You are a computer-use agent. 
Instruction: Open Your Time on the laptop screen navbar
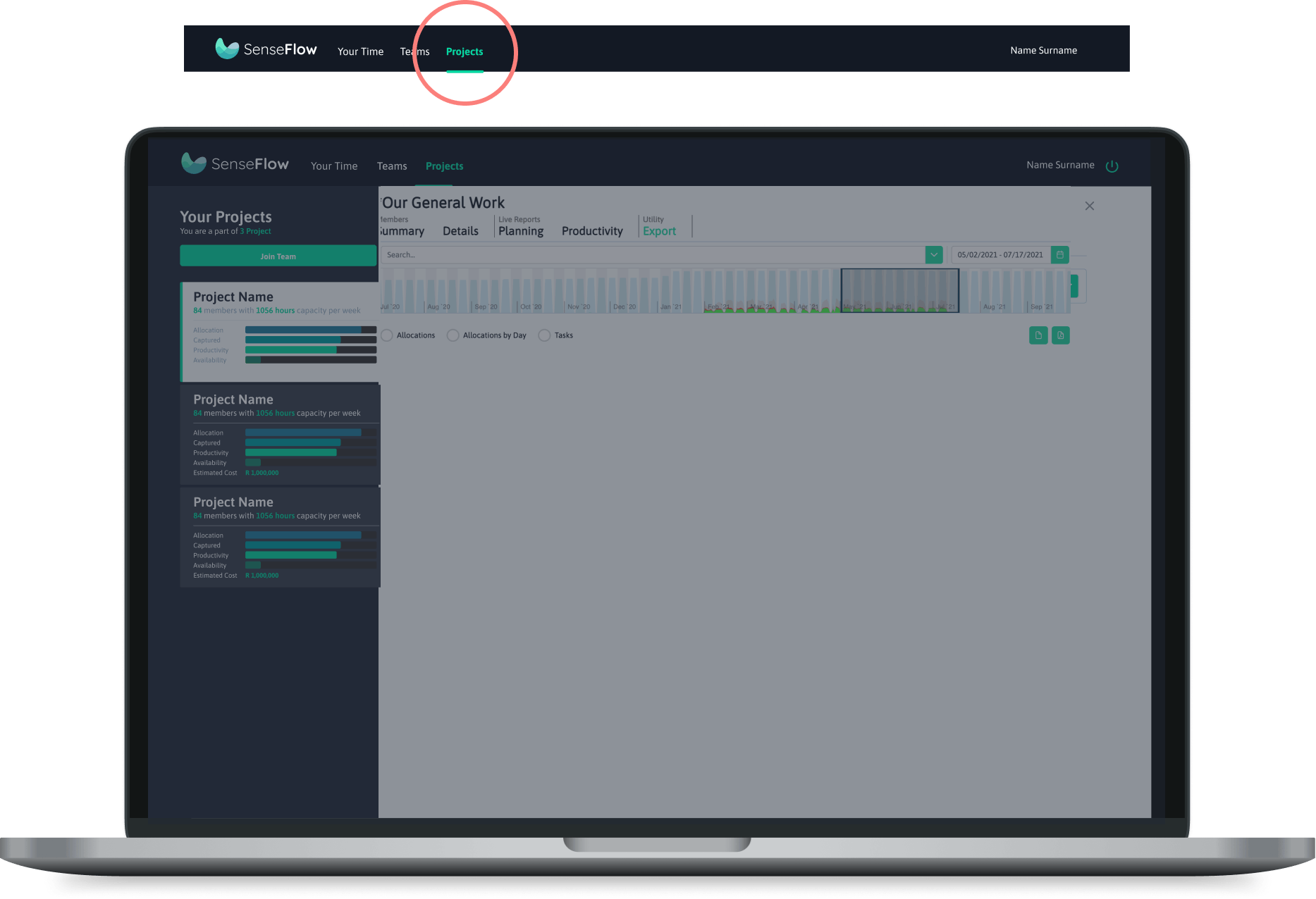(x=334, y=166)
